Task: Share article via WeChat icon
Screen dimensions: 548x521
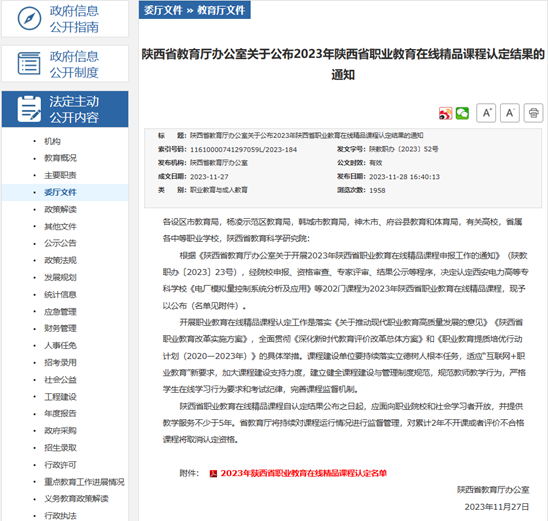Action: coord(462,113)
